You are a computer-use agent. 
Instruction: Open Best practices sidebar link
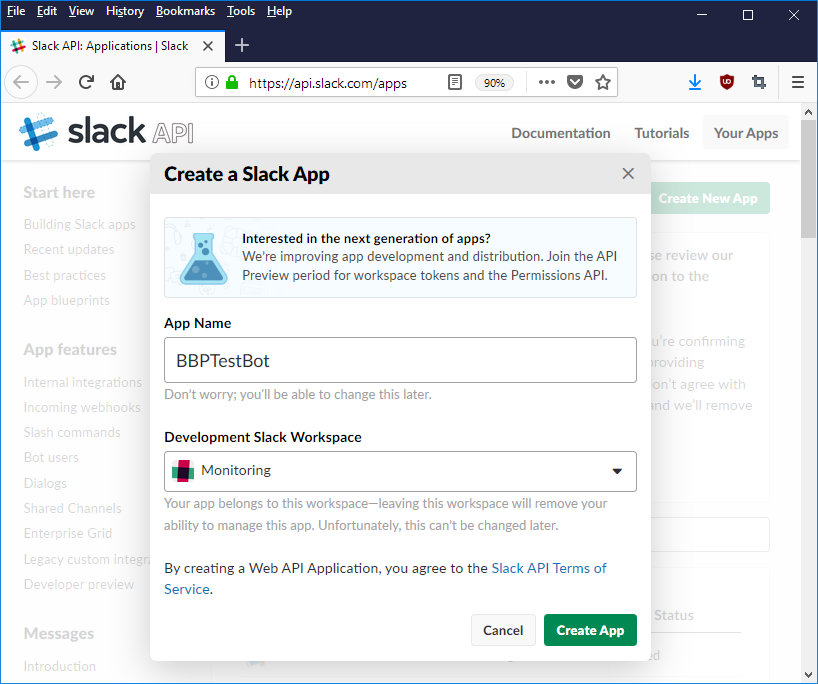point(65,275)
